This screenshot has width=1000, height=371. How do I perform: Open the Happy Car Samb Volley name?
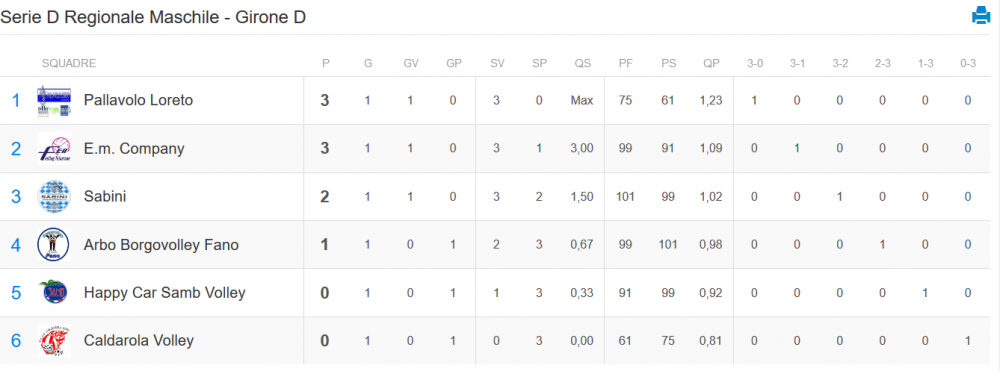click(165, 293)
